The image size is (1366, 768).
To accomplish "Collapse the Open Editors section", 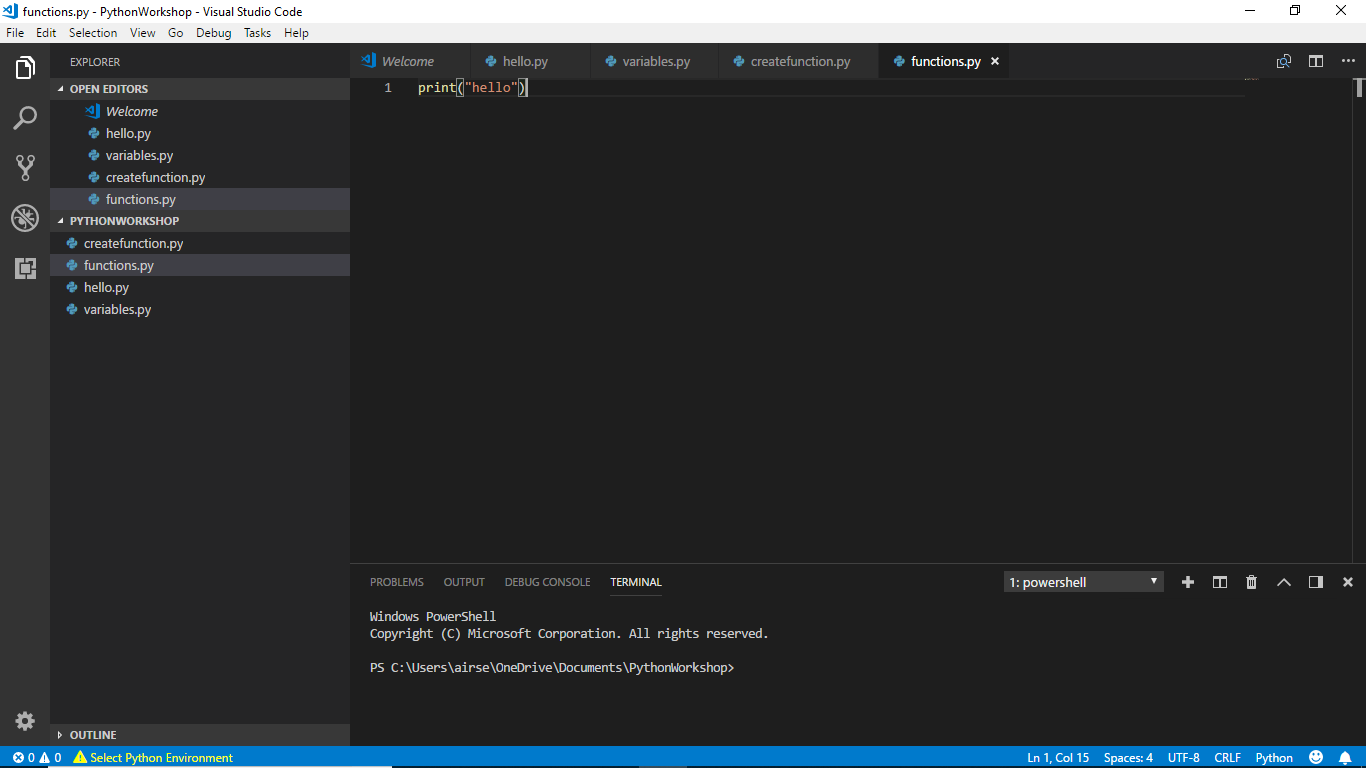I will (x=200, y=89).
